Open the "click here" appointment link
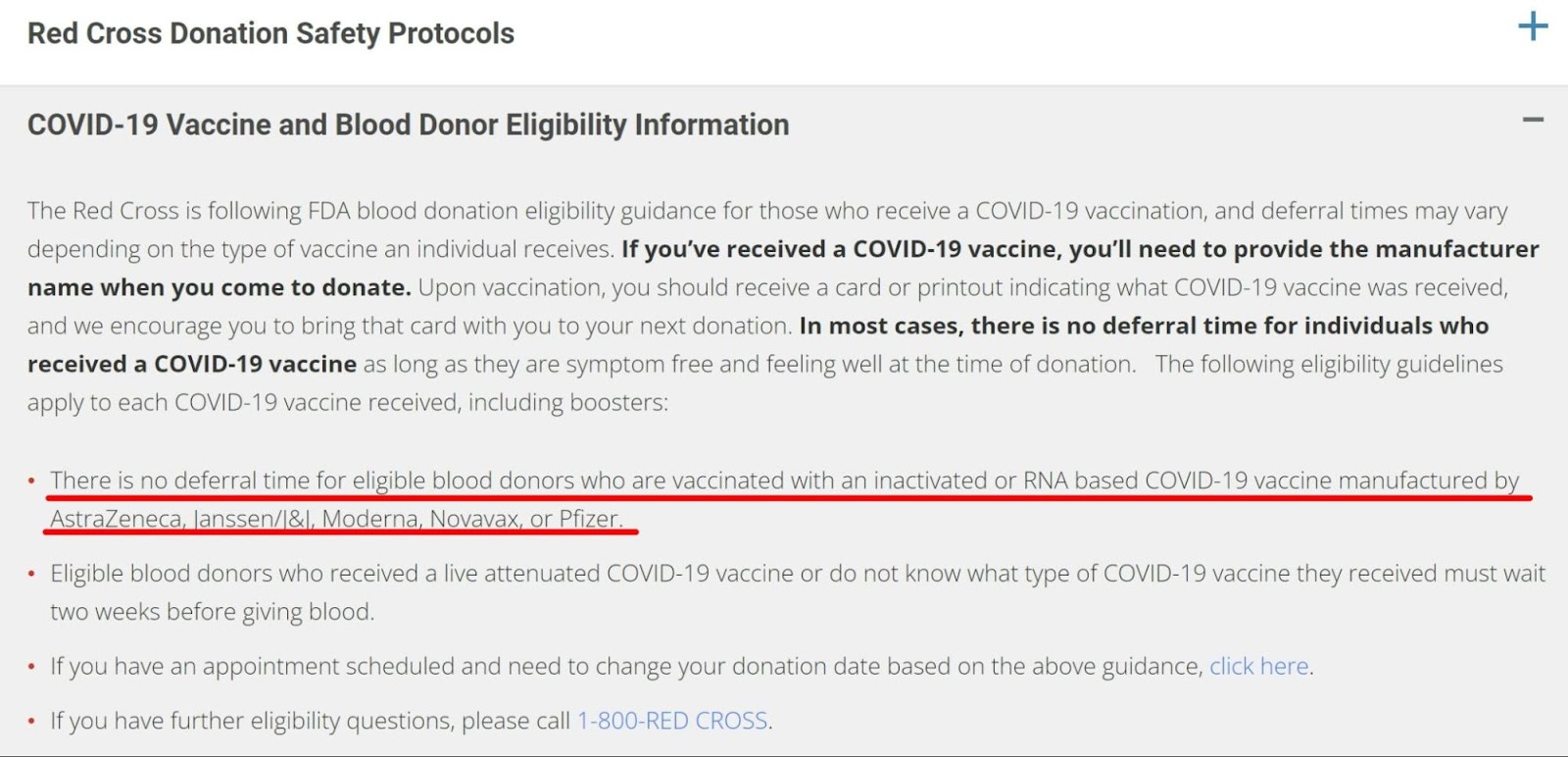 coord(1258,667)
